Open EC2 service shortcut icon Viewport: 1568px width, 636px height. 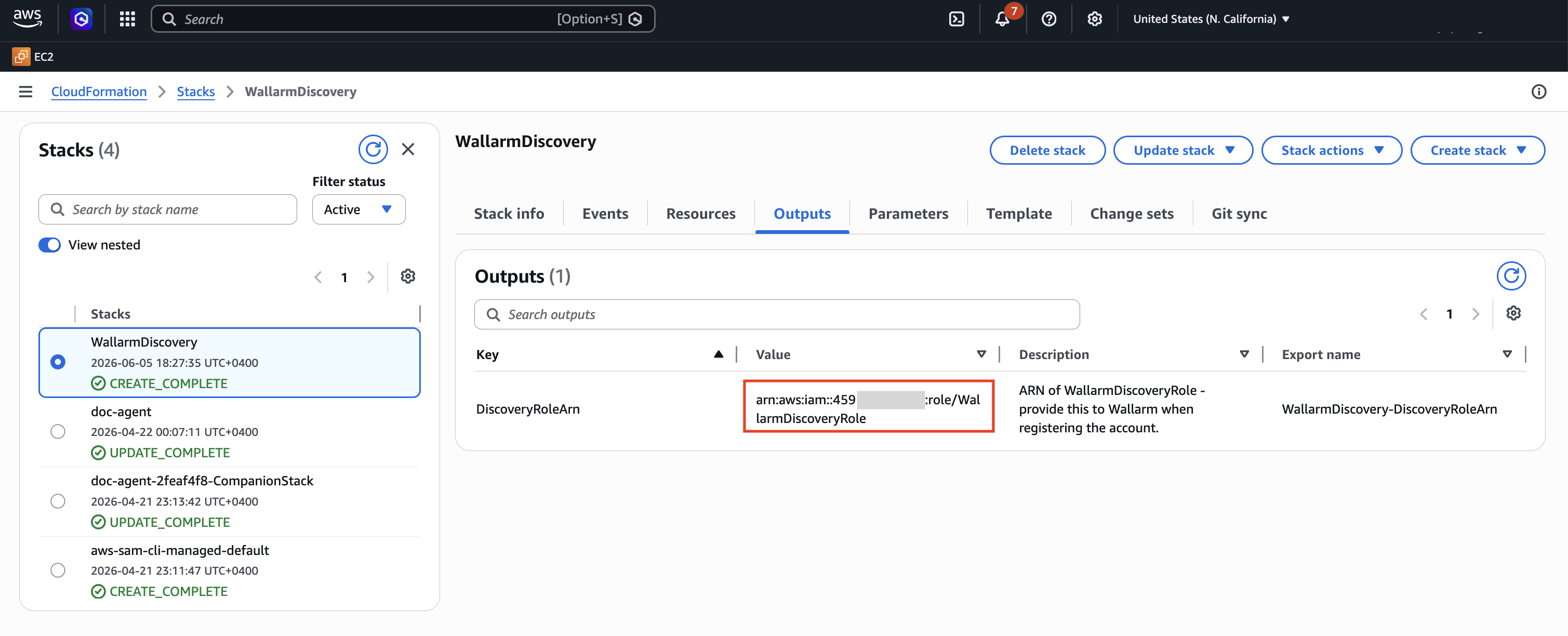pos(21,57)
